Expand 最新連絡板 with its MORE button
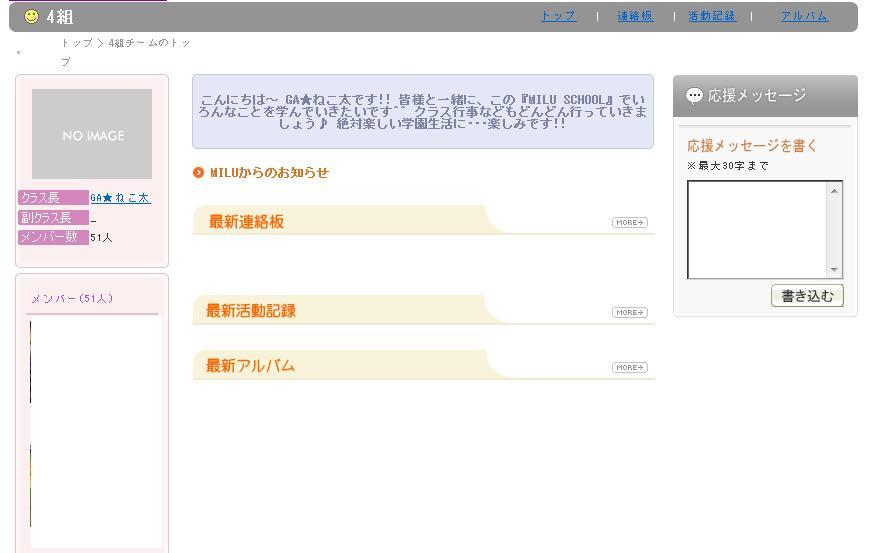877x553 pixels. [629, 222]
